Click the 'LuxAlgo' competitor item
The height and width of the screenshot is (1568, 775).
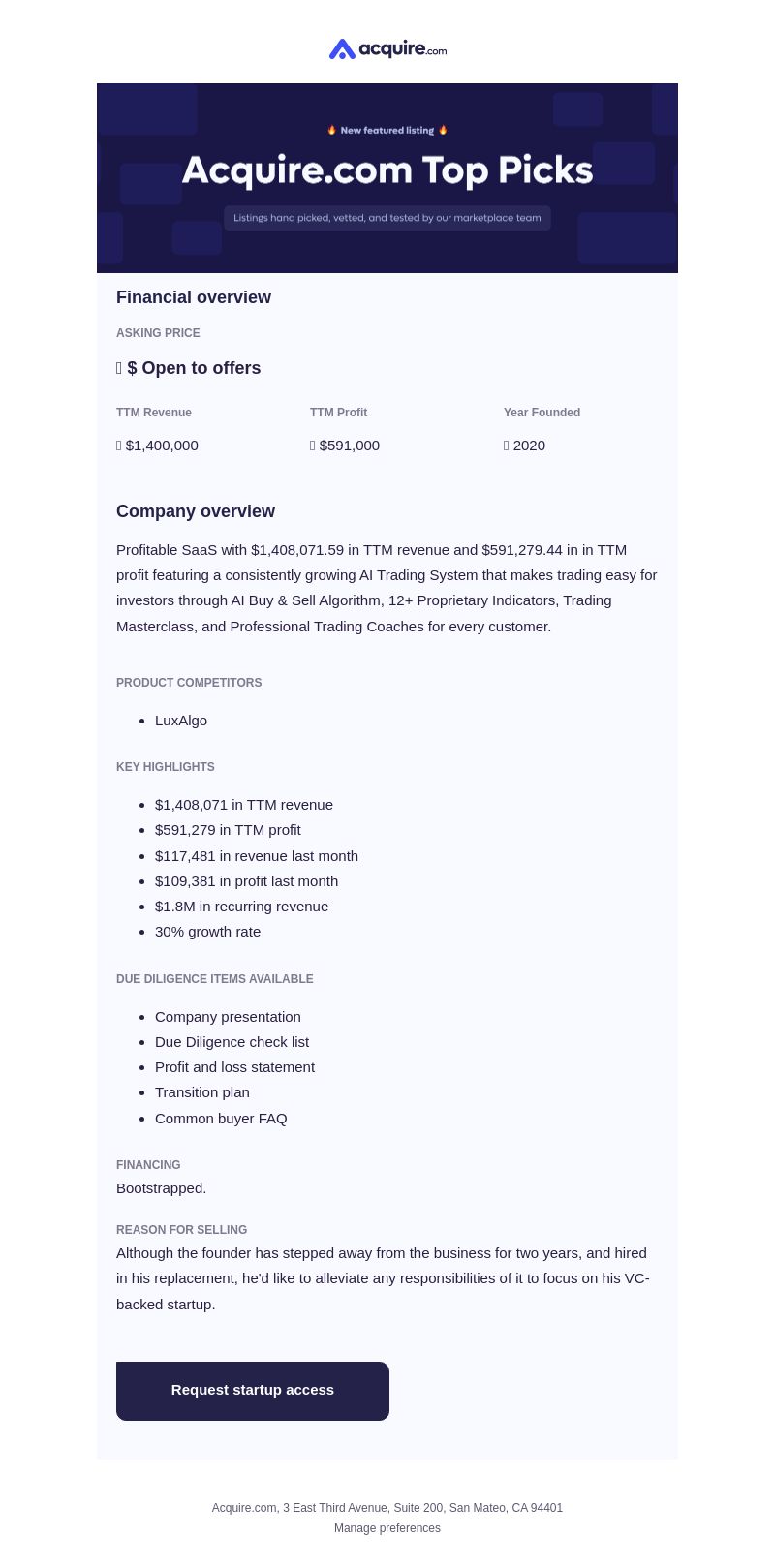[x=181, y=721]
